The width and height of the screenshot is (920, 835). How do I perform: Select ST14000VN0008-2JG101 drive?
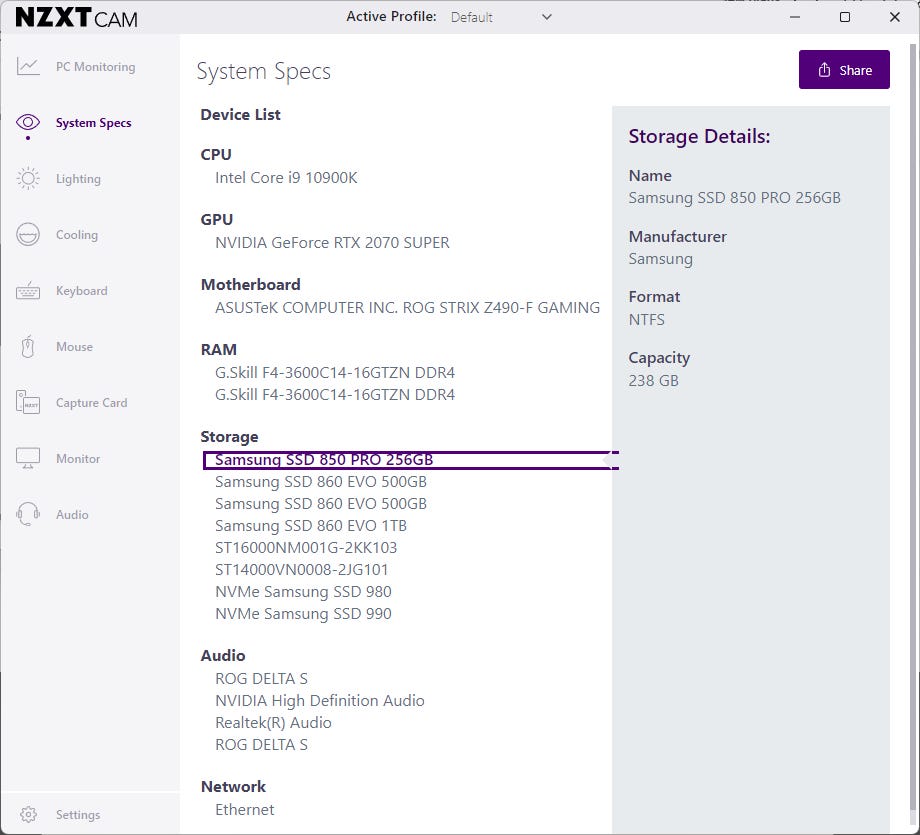(302, 570)
